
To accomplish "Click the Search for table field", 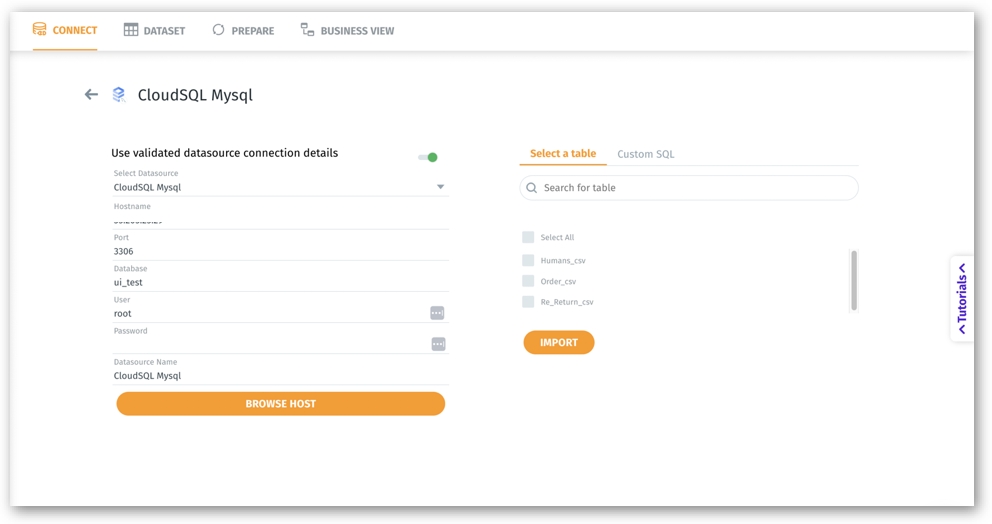I will coord(695,188).
